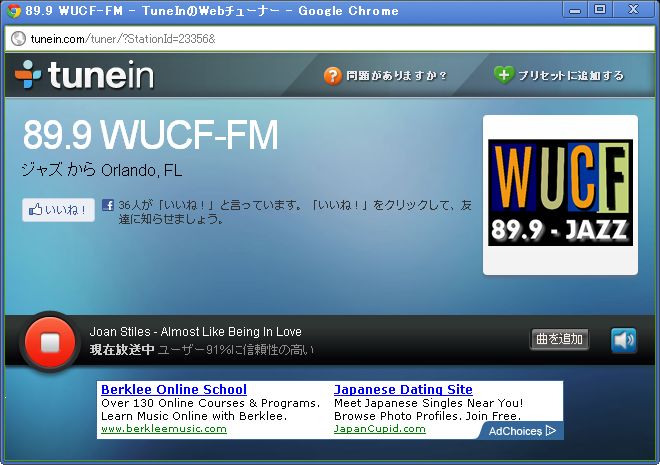660x465 pixels.
Task: Open the Japanese Dating Site ad link
Action: [403, 389]
